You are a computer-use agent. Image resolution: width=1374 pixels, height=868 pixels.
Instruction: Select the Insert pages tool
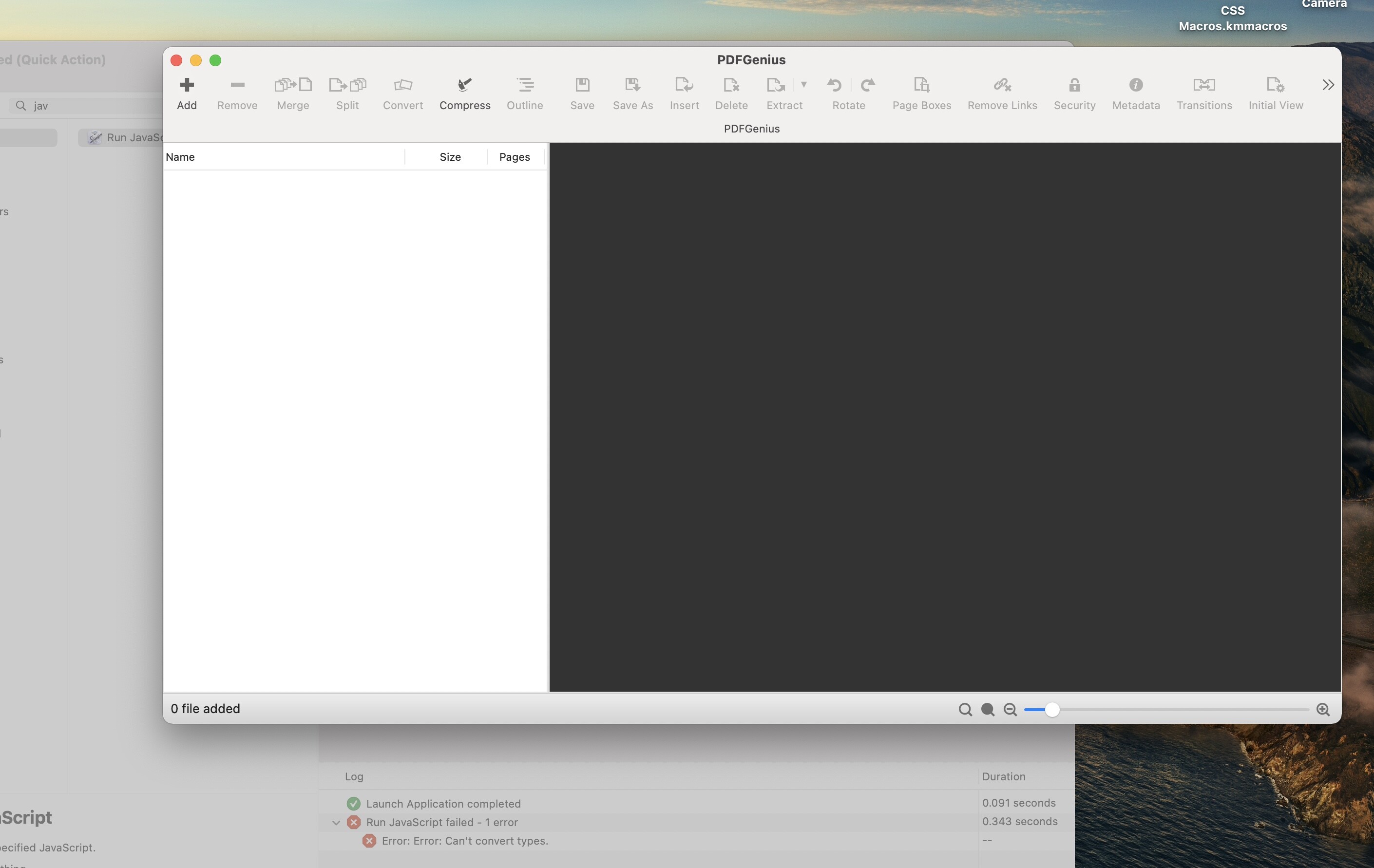[684, 86]
